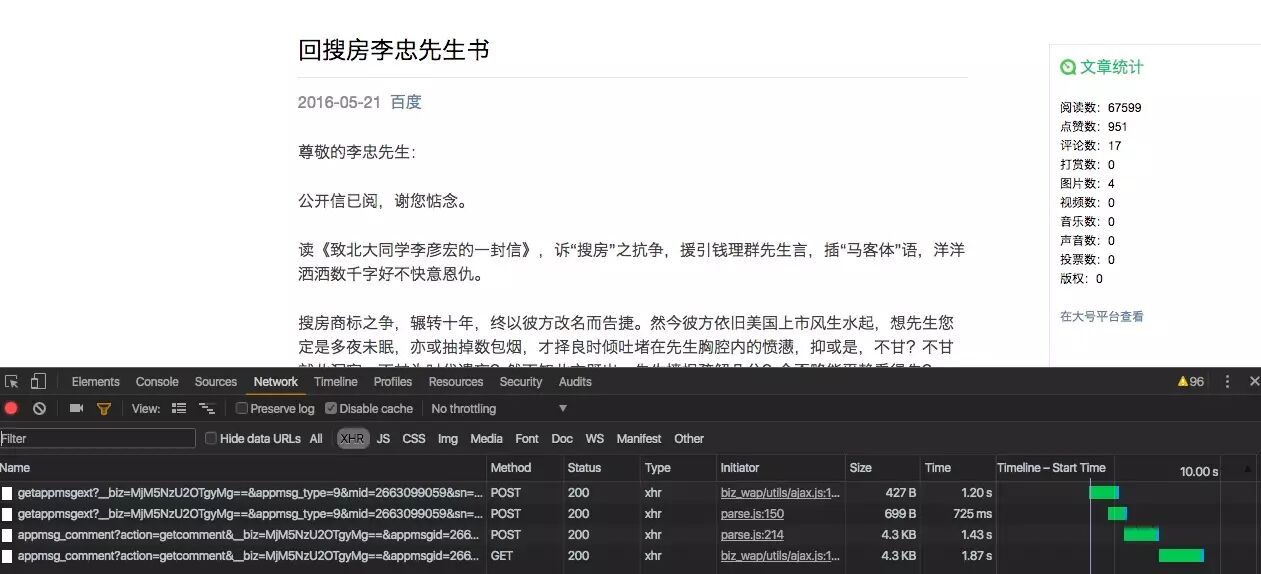Filter requests by Media type
1261x574 pixels.
[x=486, y=438]
